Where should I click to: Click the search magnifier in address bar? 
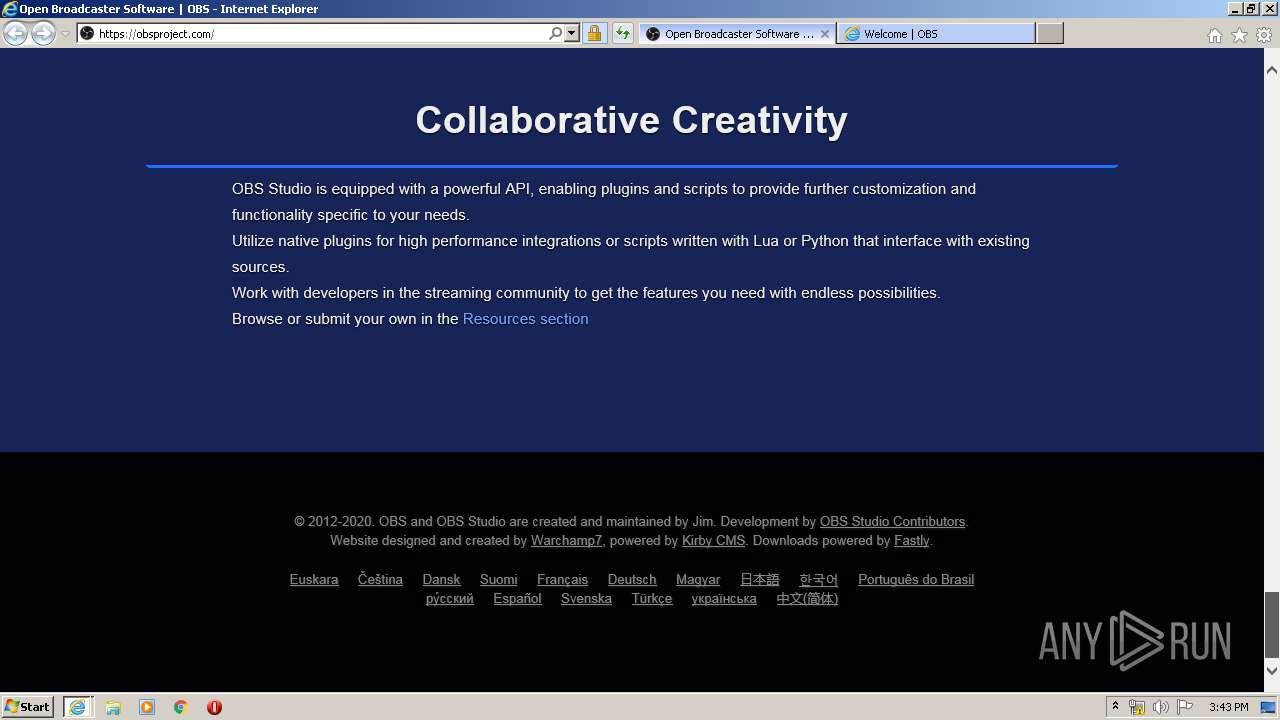pos(556,33)
